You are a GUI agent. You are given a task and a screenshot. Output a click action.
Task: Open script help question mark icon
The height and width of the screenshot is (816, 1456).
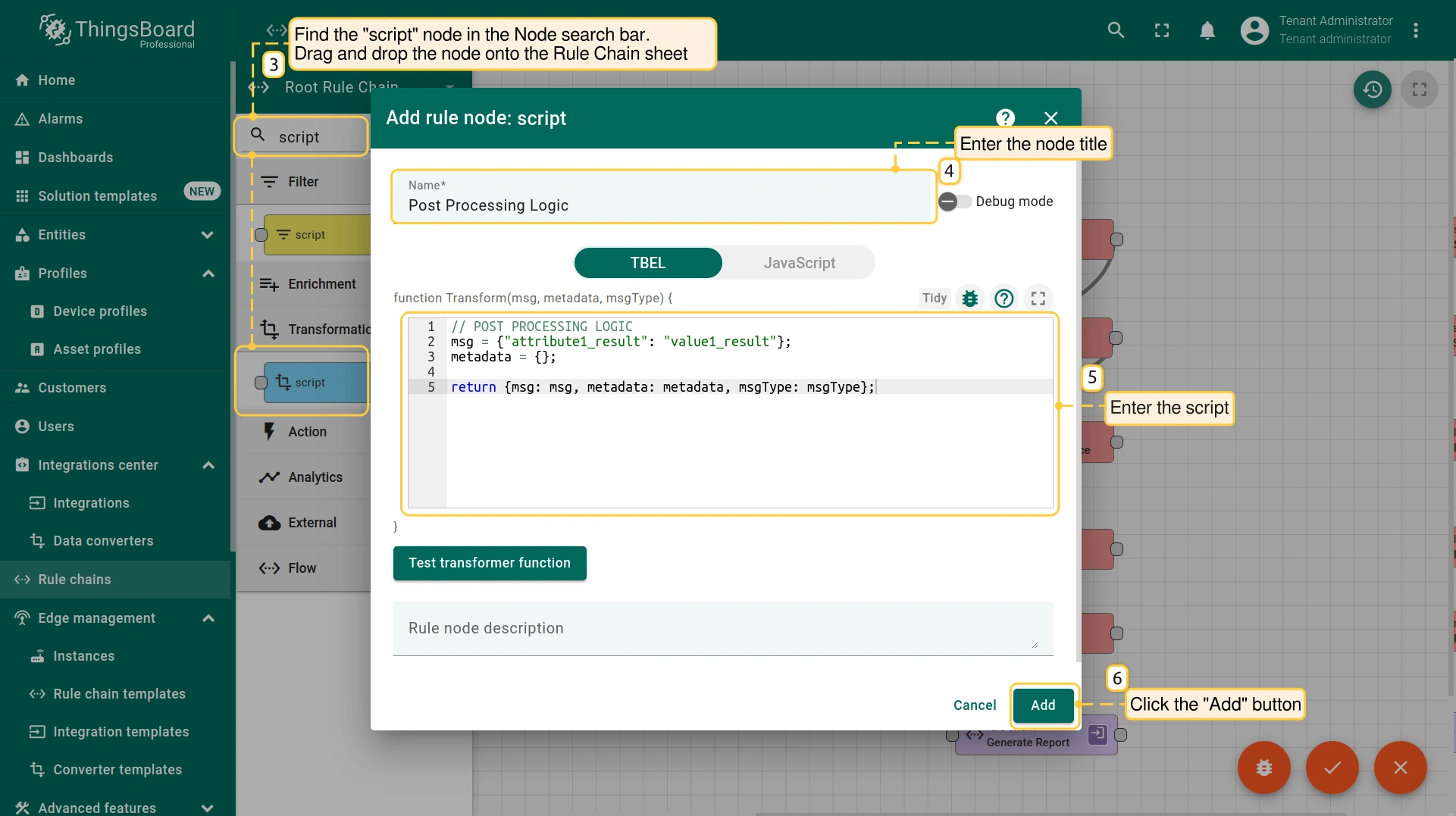pyautogui.click(x=1004, y=299)
